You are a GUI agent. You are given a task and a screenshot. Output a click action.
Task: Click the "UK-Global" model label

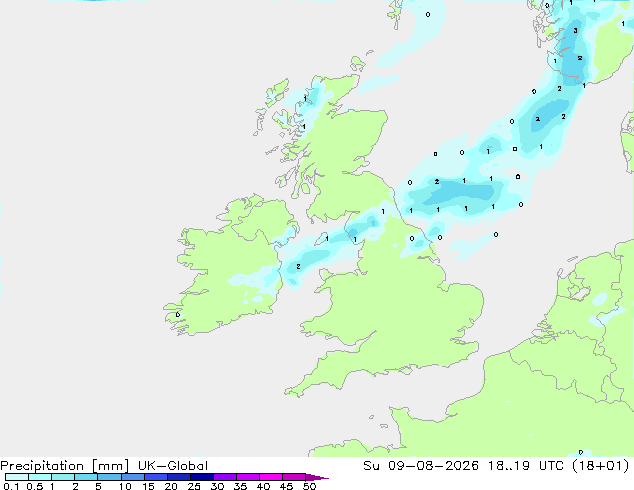[173, 466]
